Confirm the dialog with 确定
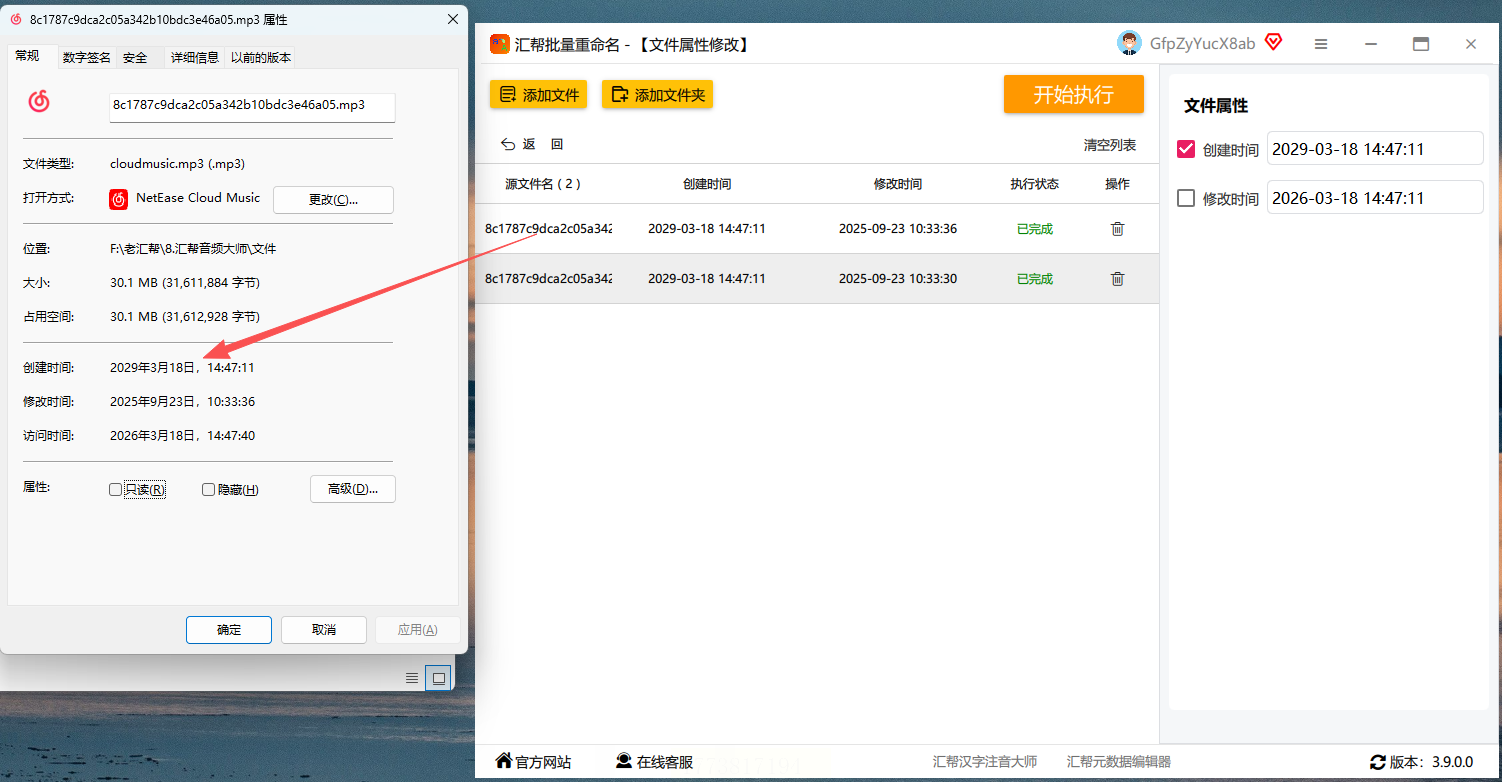 (229, 630)
